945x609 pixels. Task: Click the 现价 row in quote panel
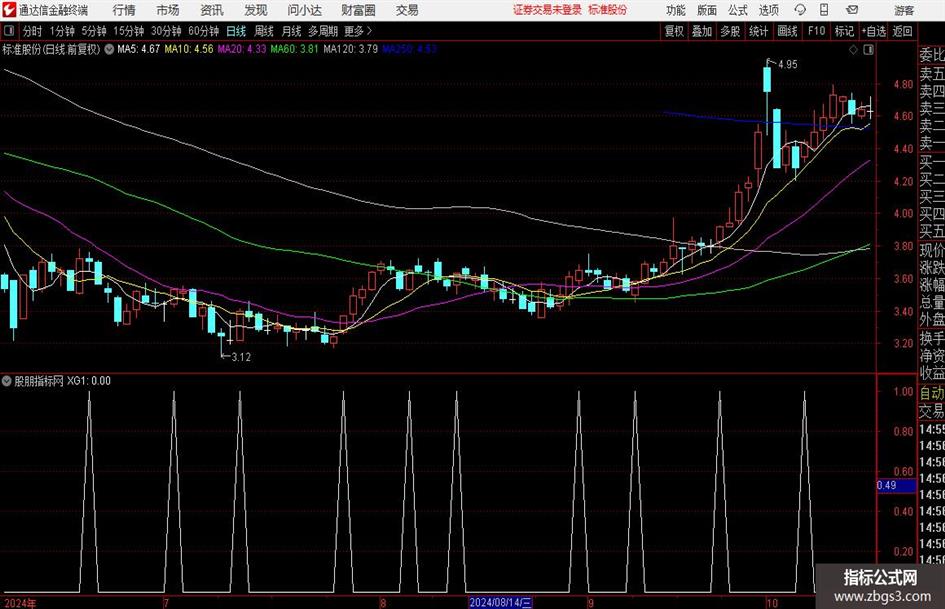[x=932, y=250]
